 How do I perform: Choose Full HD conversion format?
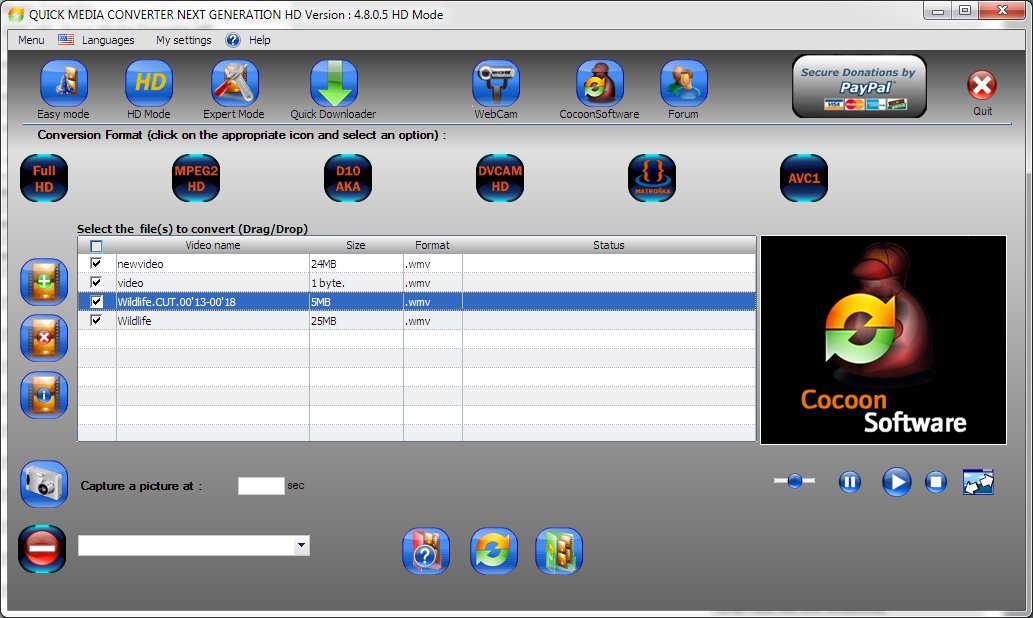(x=44, y=178)
